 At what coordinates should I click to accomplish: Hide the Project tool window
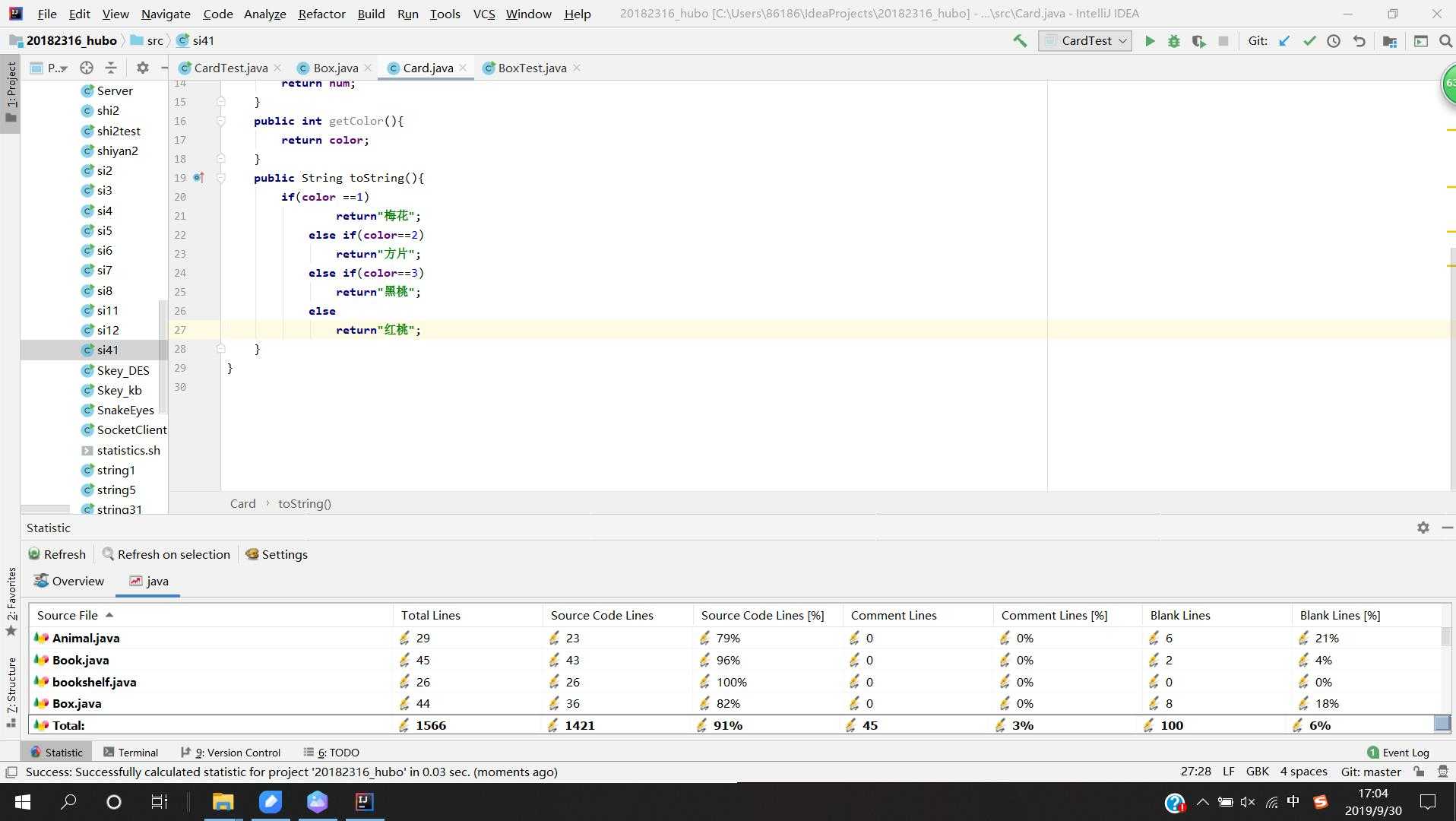(x=163, y=68)
